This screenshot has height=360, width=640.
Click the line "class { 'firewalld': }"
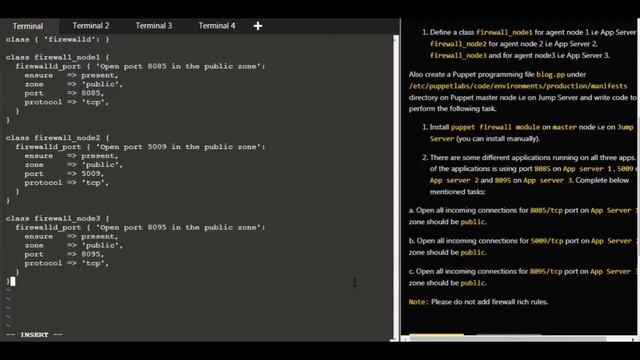click(x=58, y=40)
